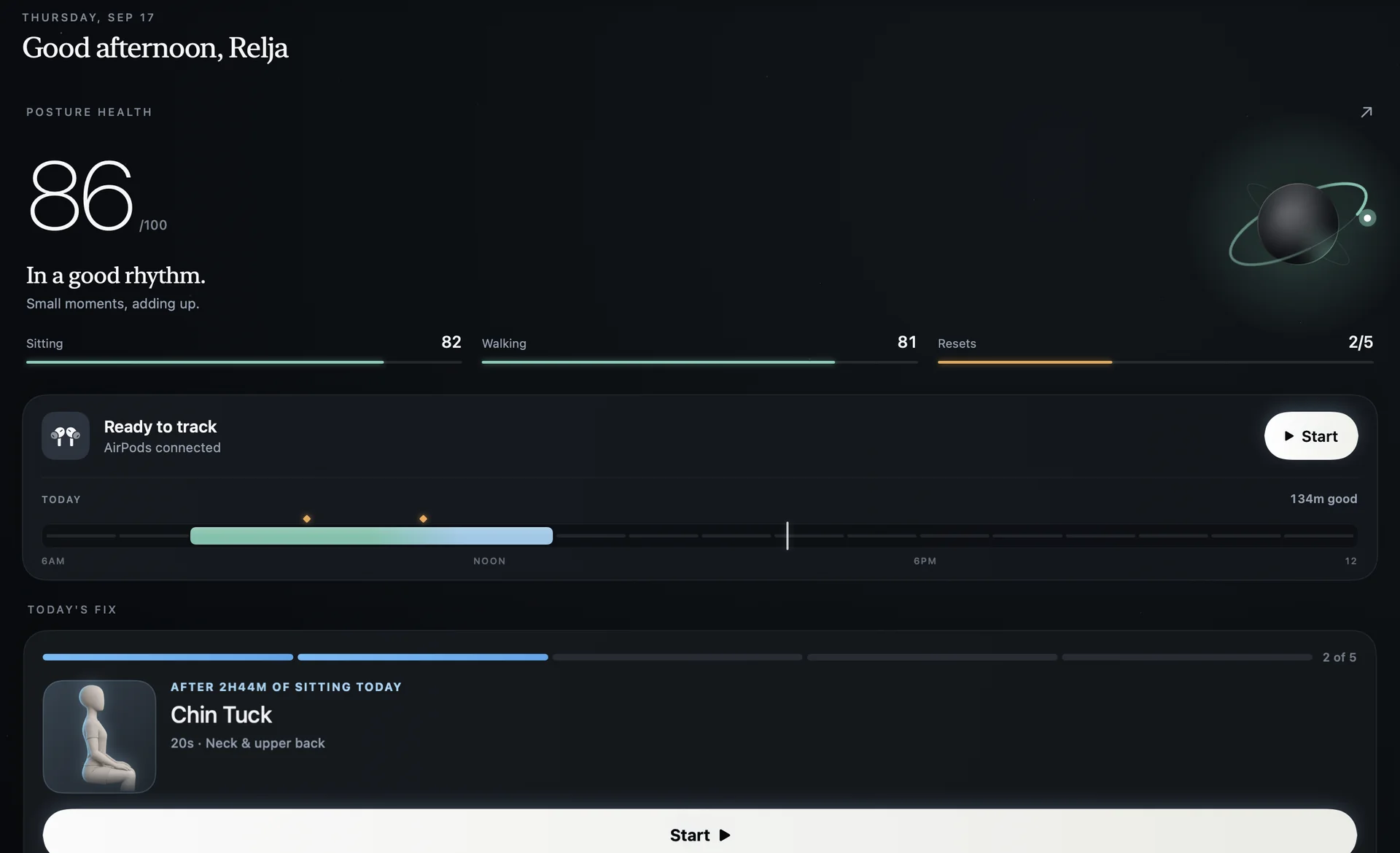The image size is (1400, 853).
Task: Click the 'TODAY'S FIX' section label
Action: pos(72,609)
